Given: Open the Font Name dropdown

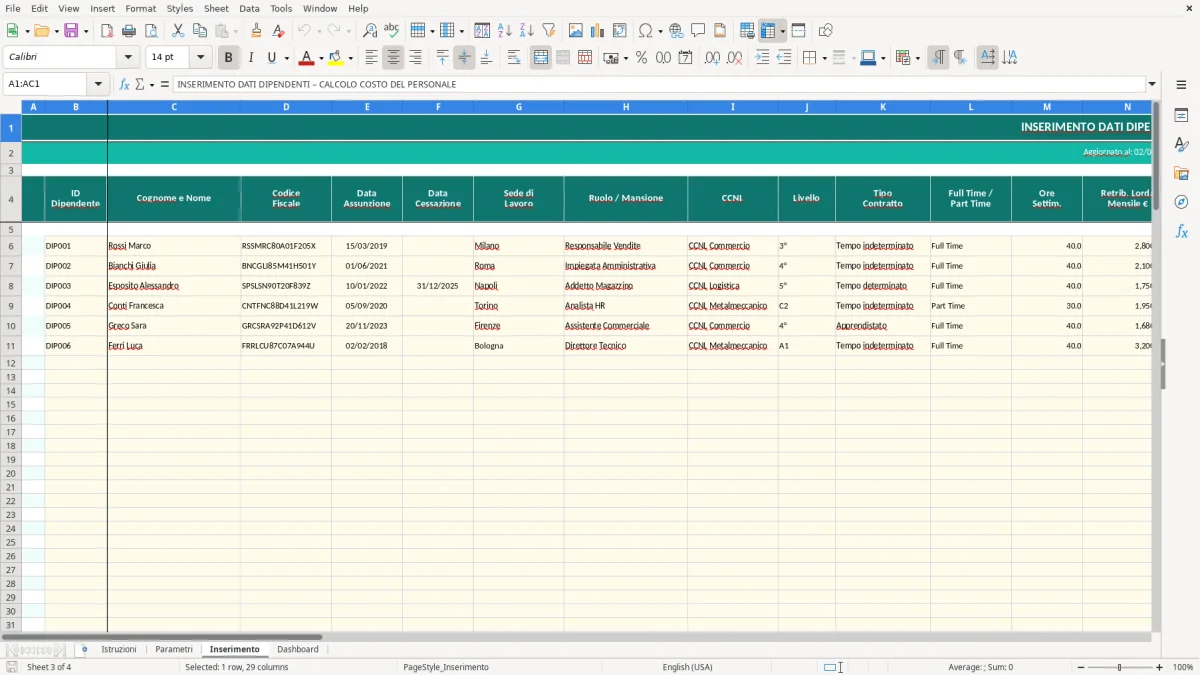Looking at the screenshot, I should tap(128, 58).
